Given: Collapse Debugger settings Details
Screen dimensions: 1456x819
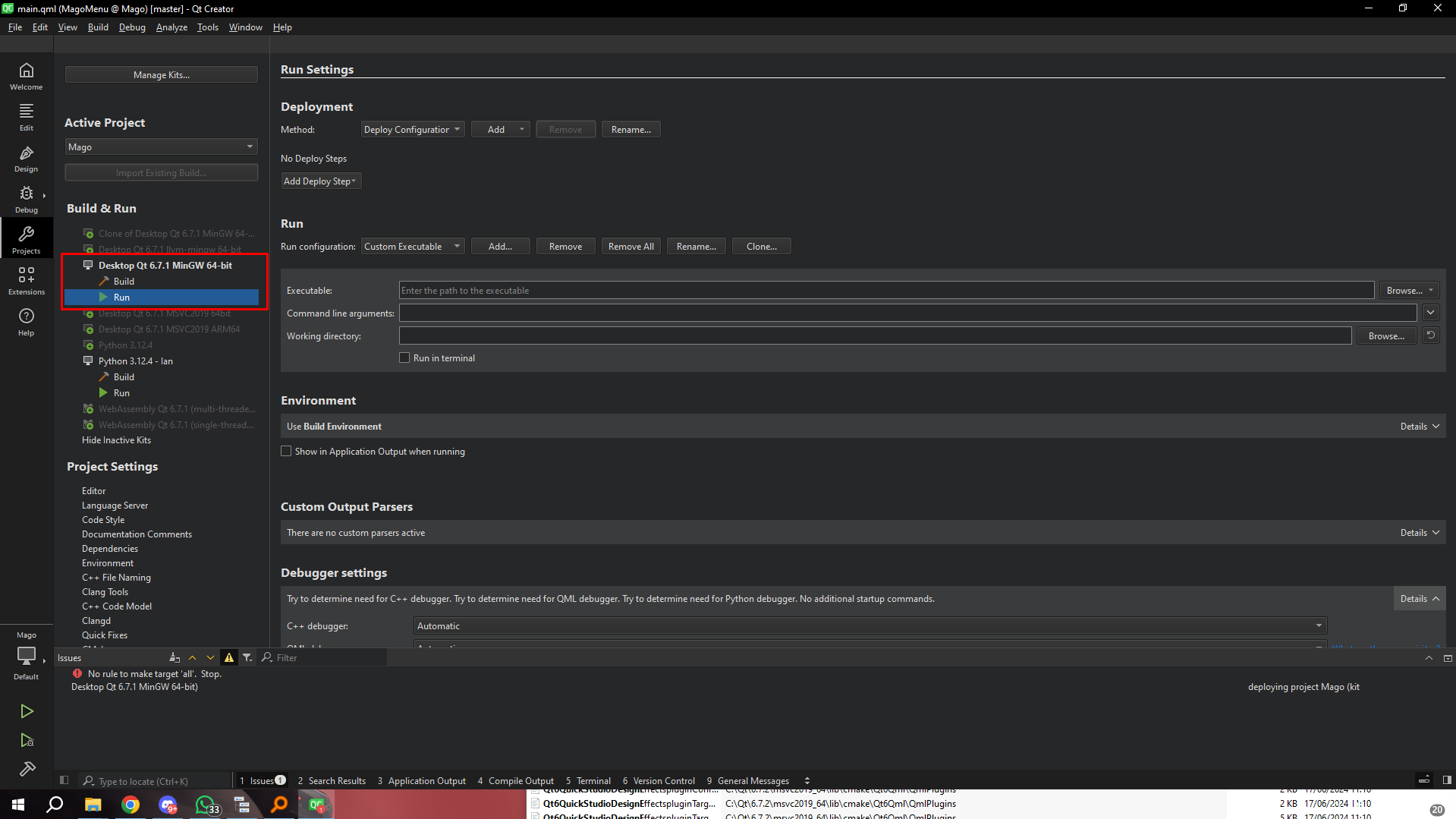Looking at the screenshot, I should click(1420, 598).
